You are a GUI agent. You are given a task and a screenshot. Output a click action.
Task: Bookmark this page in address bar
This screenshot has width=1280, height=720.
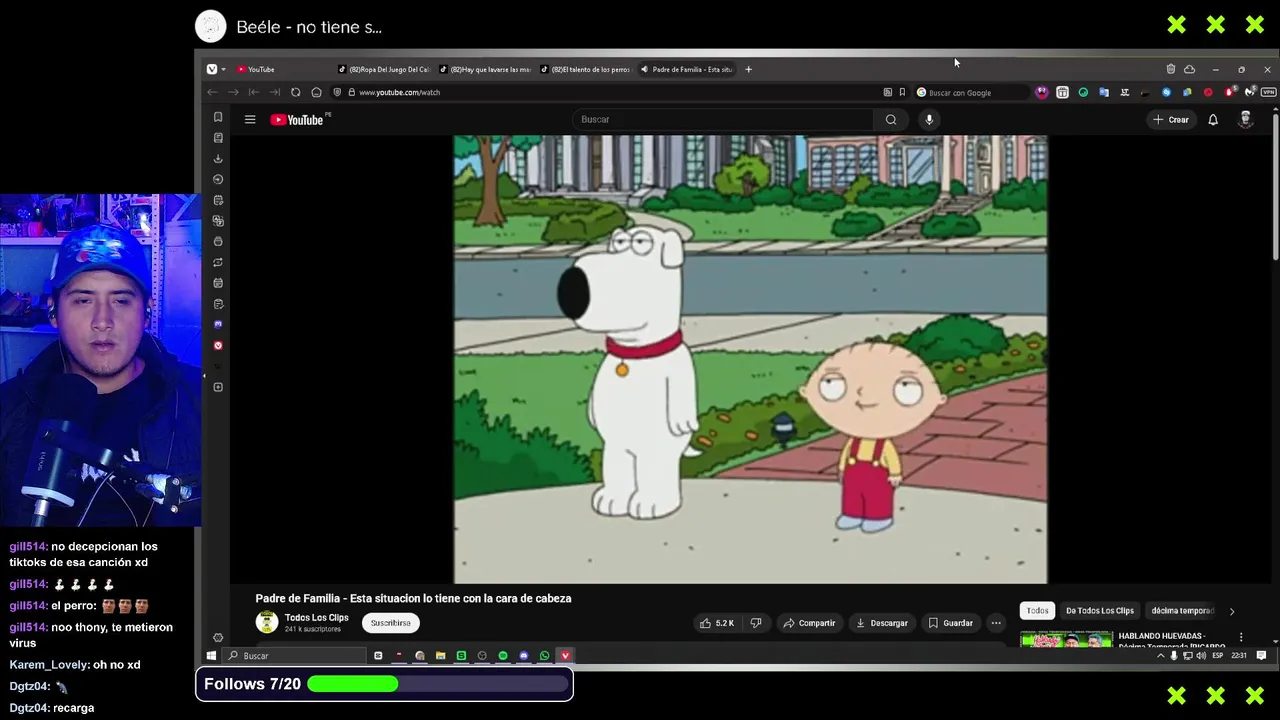click(902, 92)
